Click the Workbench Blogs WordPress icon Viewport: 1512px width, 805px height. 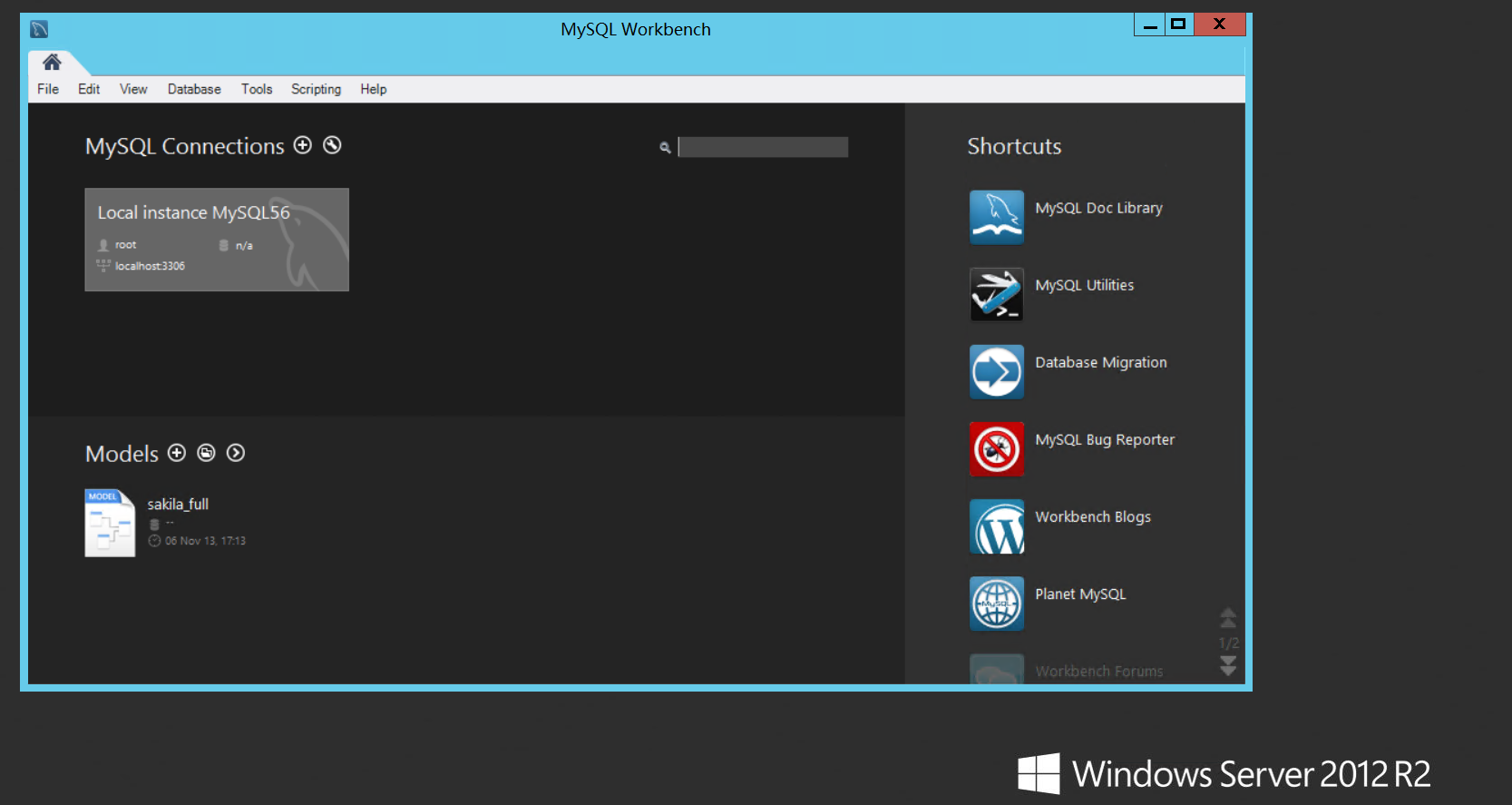coord(997,525)
